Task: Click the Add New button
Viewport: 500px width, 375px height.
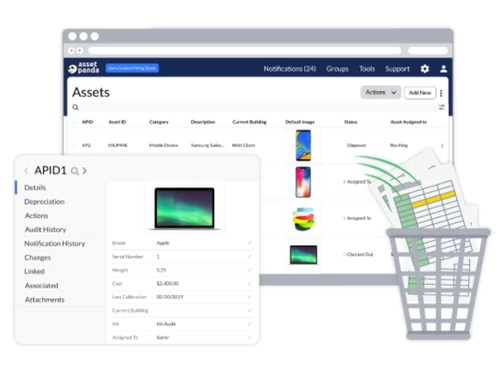Action: tap(420, 93)
